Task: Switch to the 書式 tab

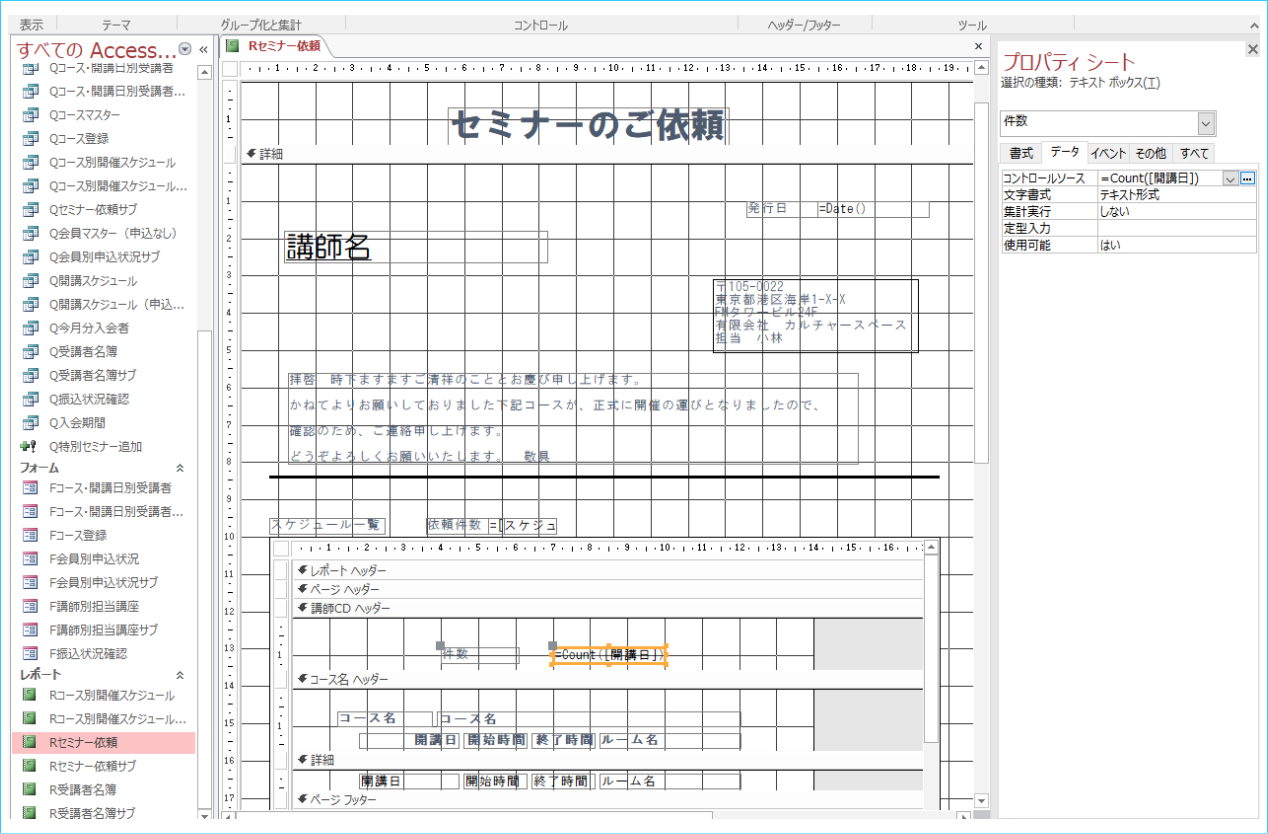Action: pos(1020,153)
